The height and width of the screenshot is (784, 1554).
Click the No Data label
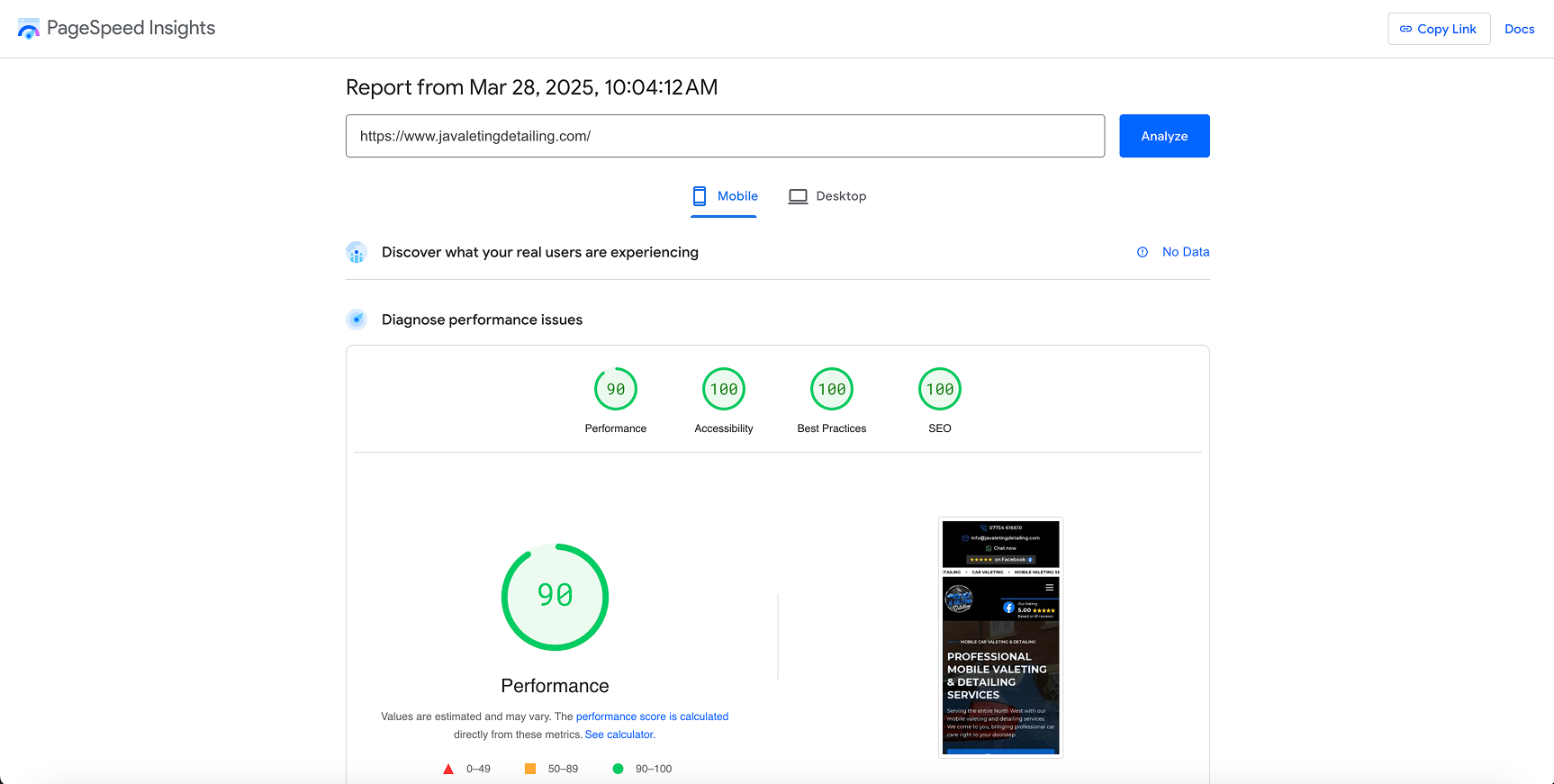click(x=1185, y=252)
